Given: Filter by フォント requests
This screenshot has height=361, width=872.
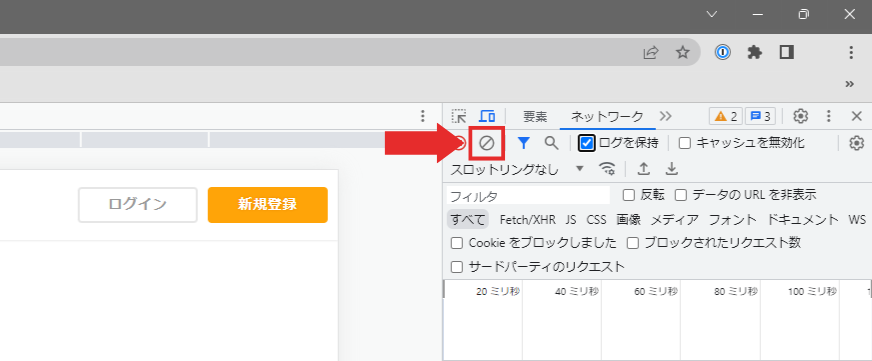Looking at the screenshot, I should [732, 220].
